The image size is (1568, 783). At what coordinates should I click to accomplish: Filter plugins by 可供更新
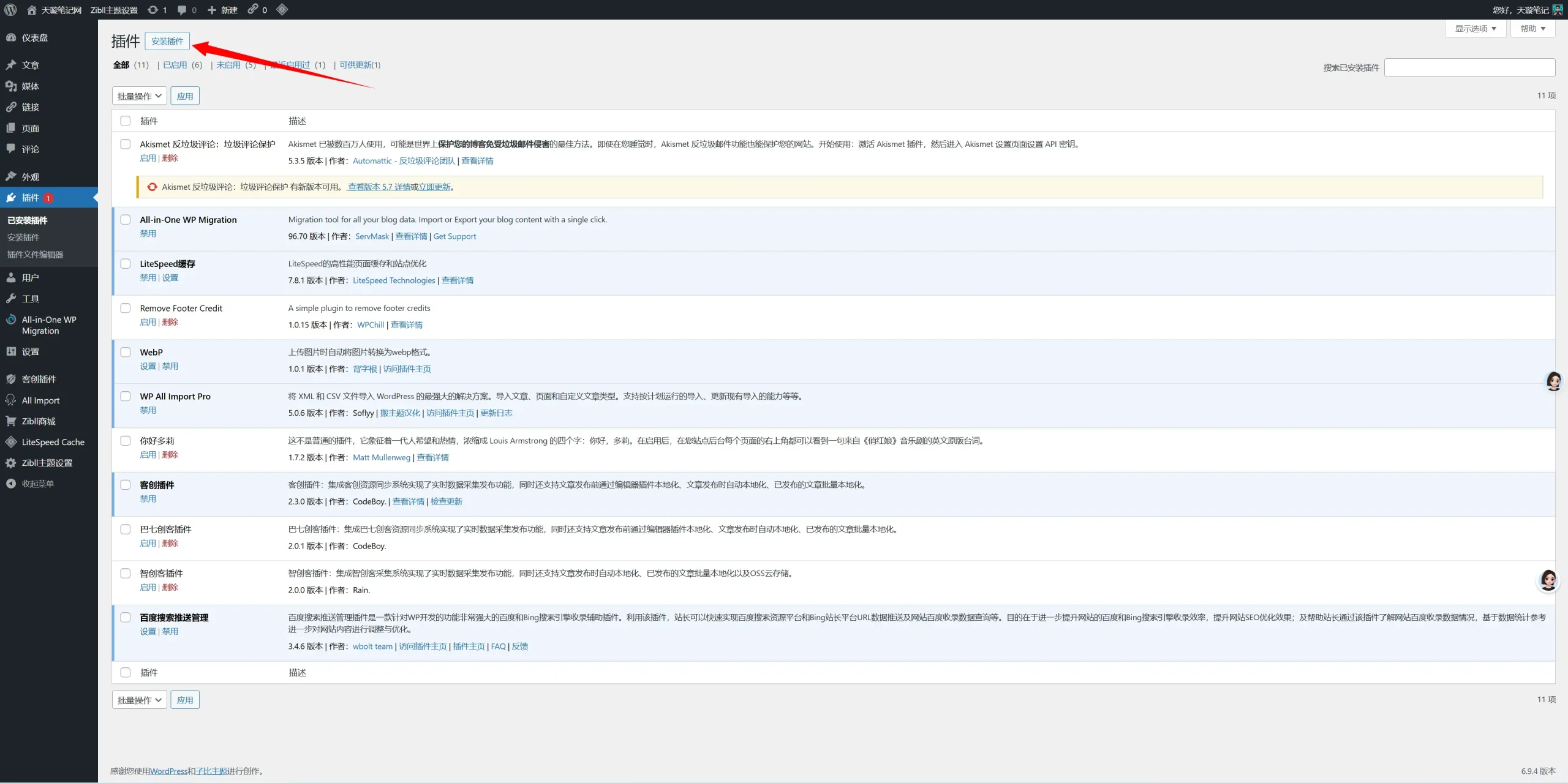(x=355, y=65)
